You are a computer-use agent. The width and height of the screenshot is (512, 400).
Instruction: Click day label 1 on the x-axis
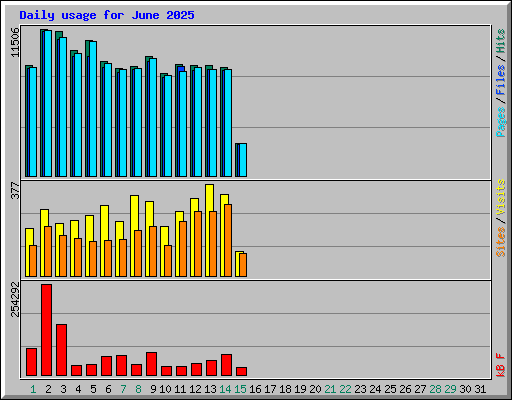pos(33,389)
